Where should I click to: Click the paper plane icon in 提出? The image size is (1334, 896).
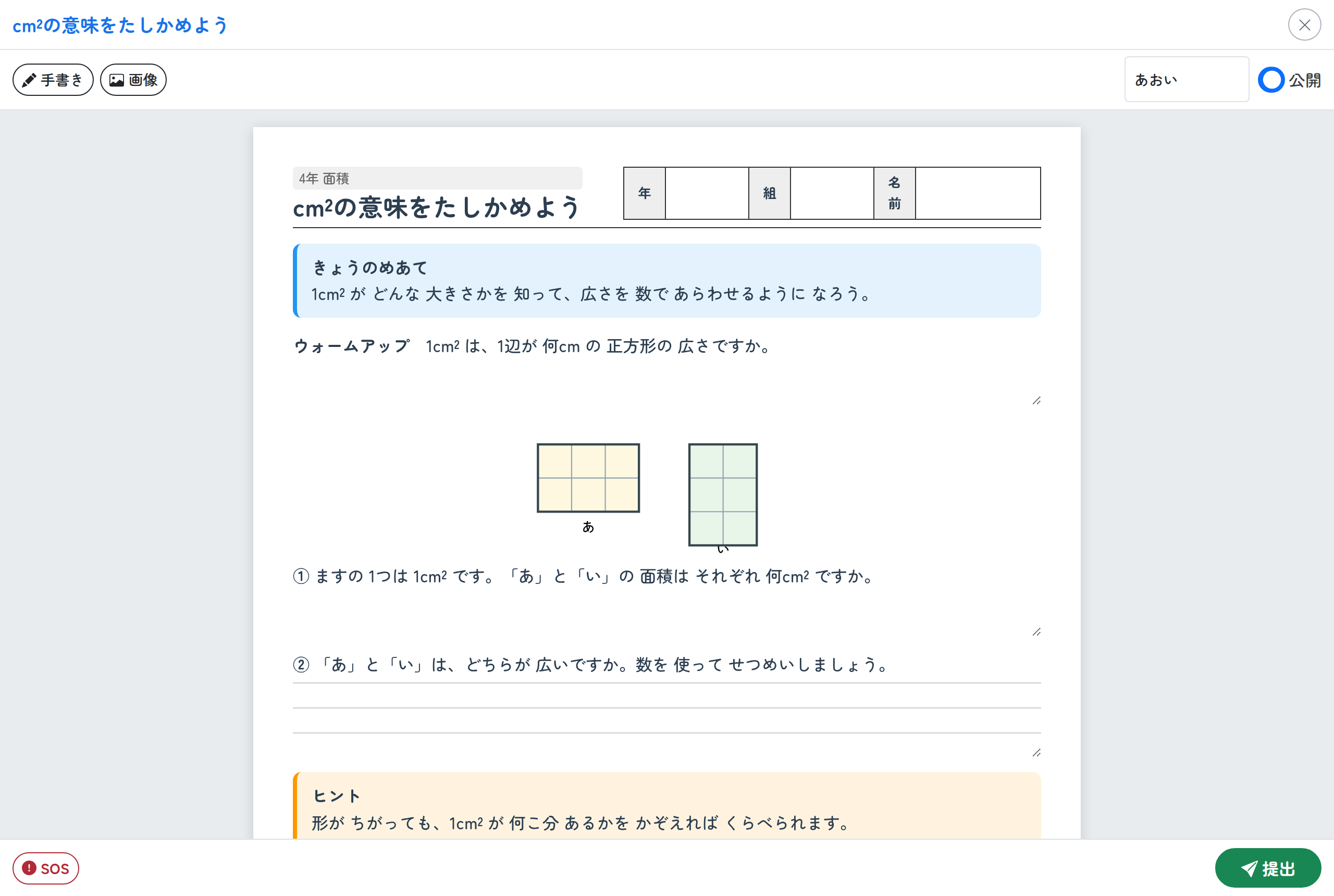coord(1249,868)
